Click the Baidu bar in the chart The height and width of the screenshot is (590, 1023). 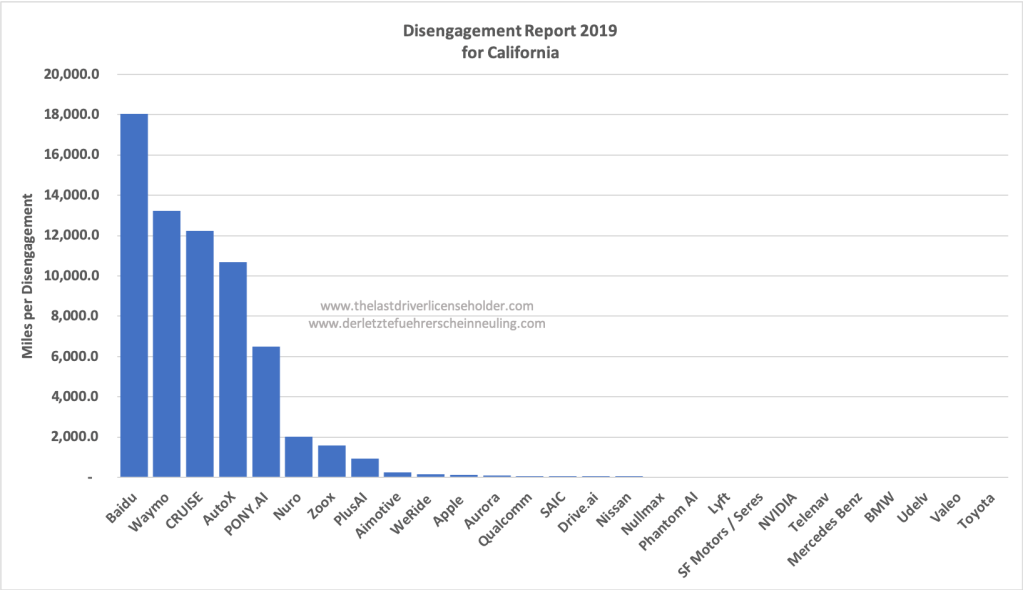click(134, 296)
